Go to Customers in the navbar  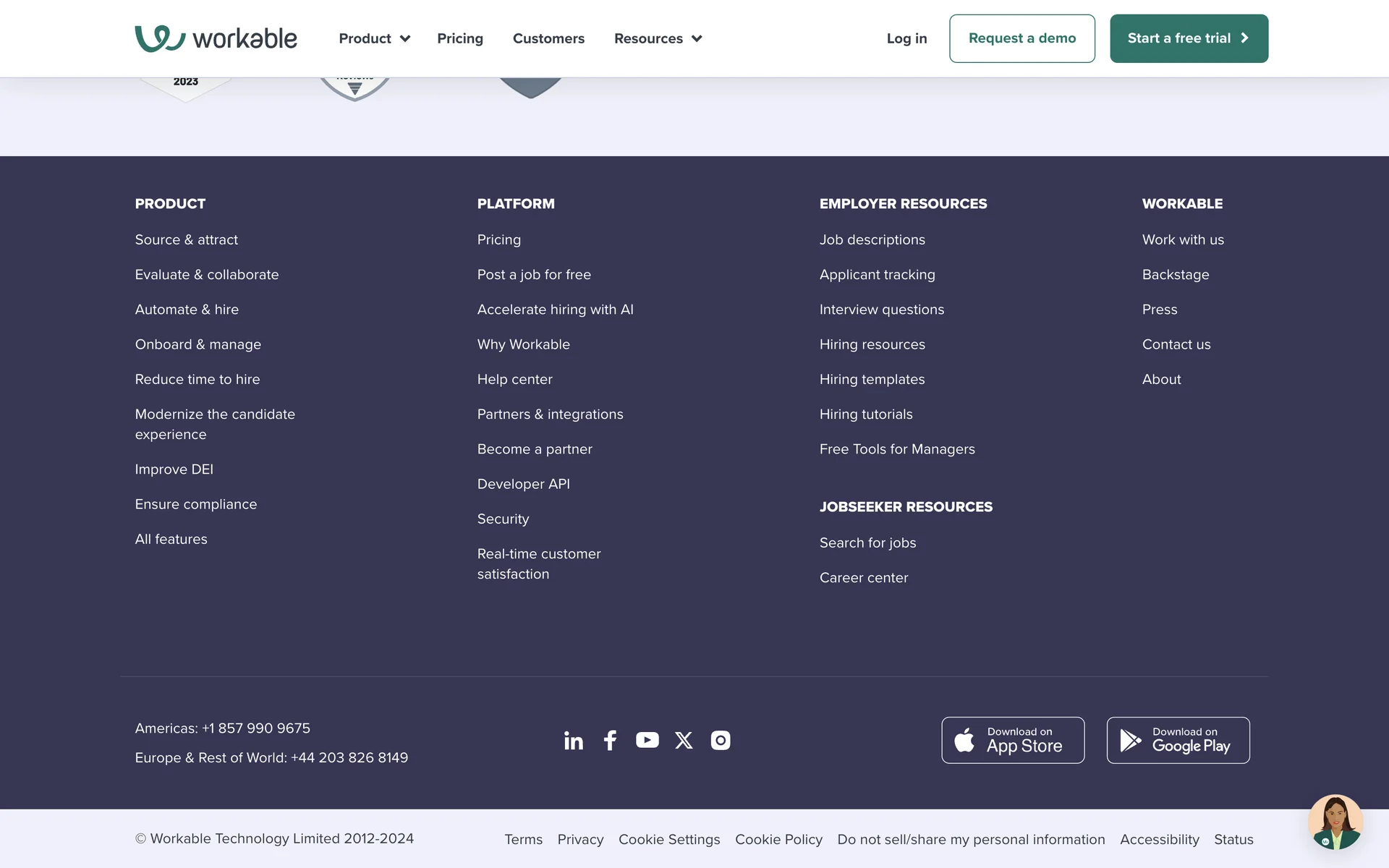coord(548,38)
